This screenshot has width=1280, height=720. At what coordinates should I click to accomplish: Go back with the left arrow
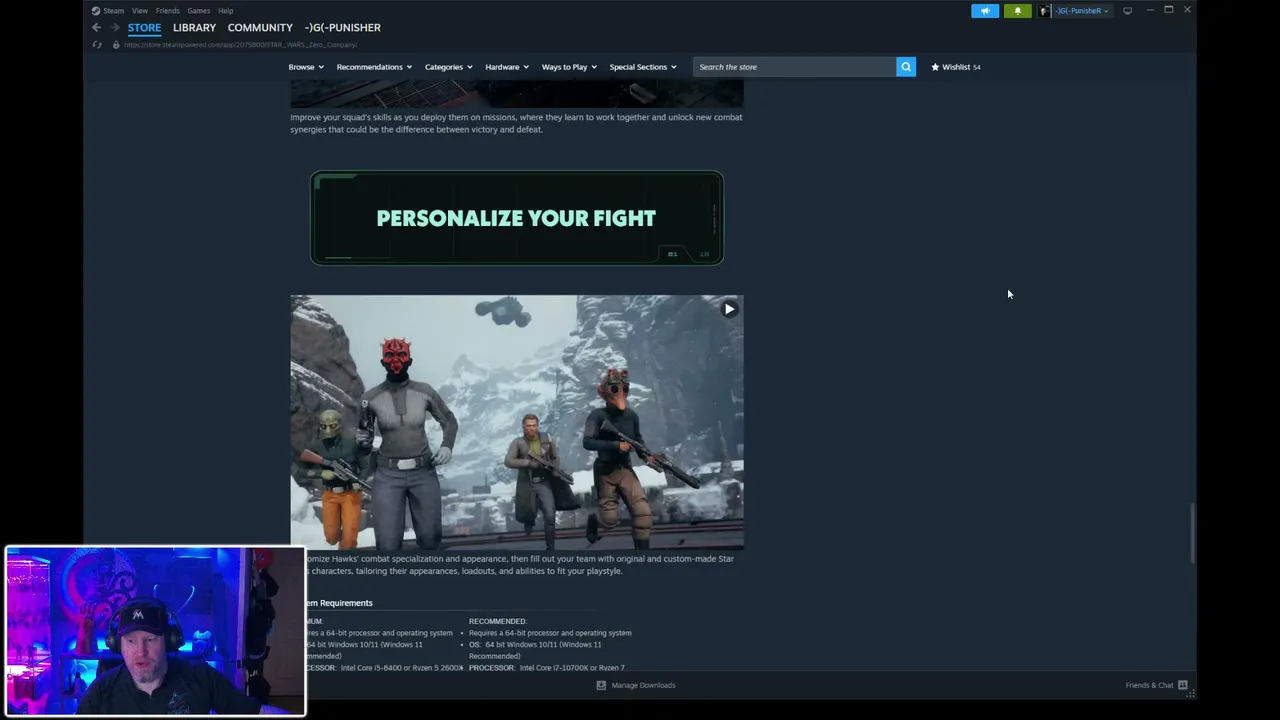96,28
